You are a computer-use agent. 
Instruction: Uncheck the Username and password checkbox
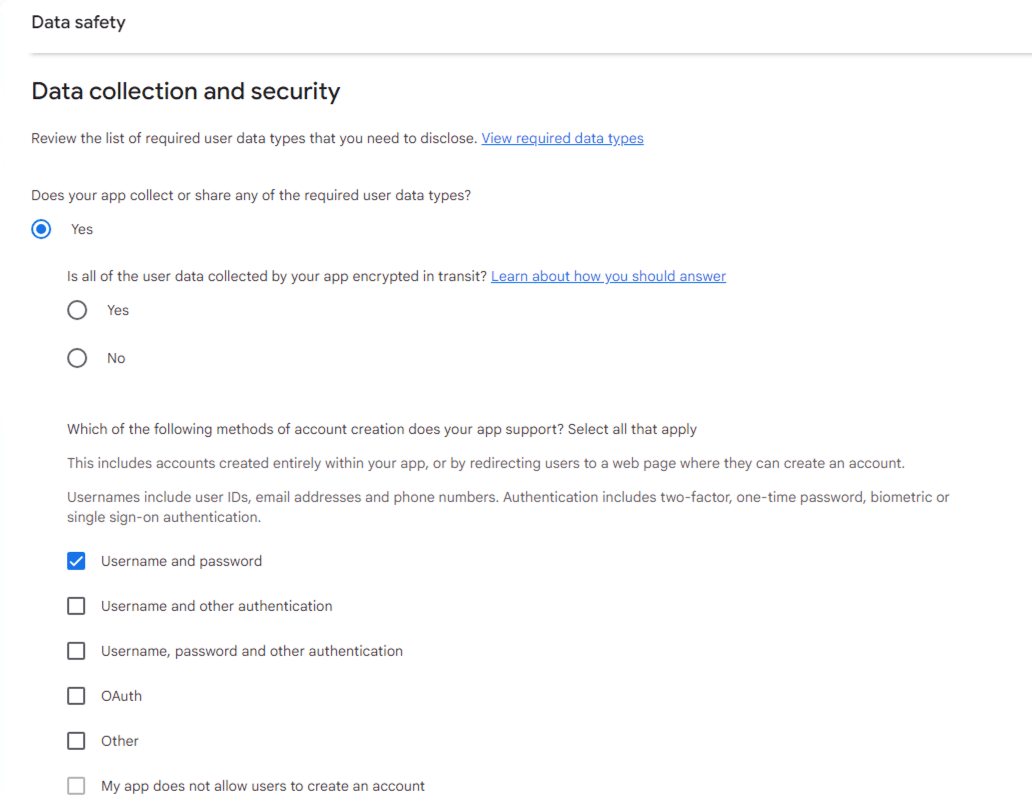click(76, 562)
